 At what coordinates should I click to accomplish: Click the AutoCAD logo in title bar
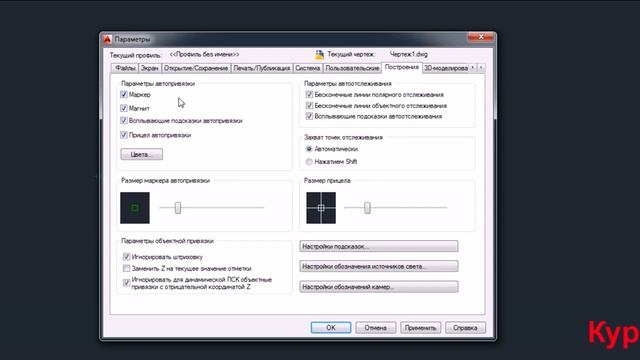click(x=107, y=39)
